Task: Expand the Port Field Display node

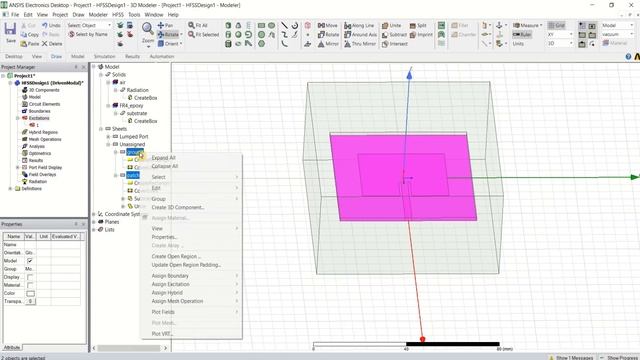Action: coord(18,167)
